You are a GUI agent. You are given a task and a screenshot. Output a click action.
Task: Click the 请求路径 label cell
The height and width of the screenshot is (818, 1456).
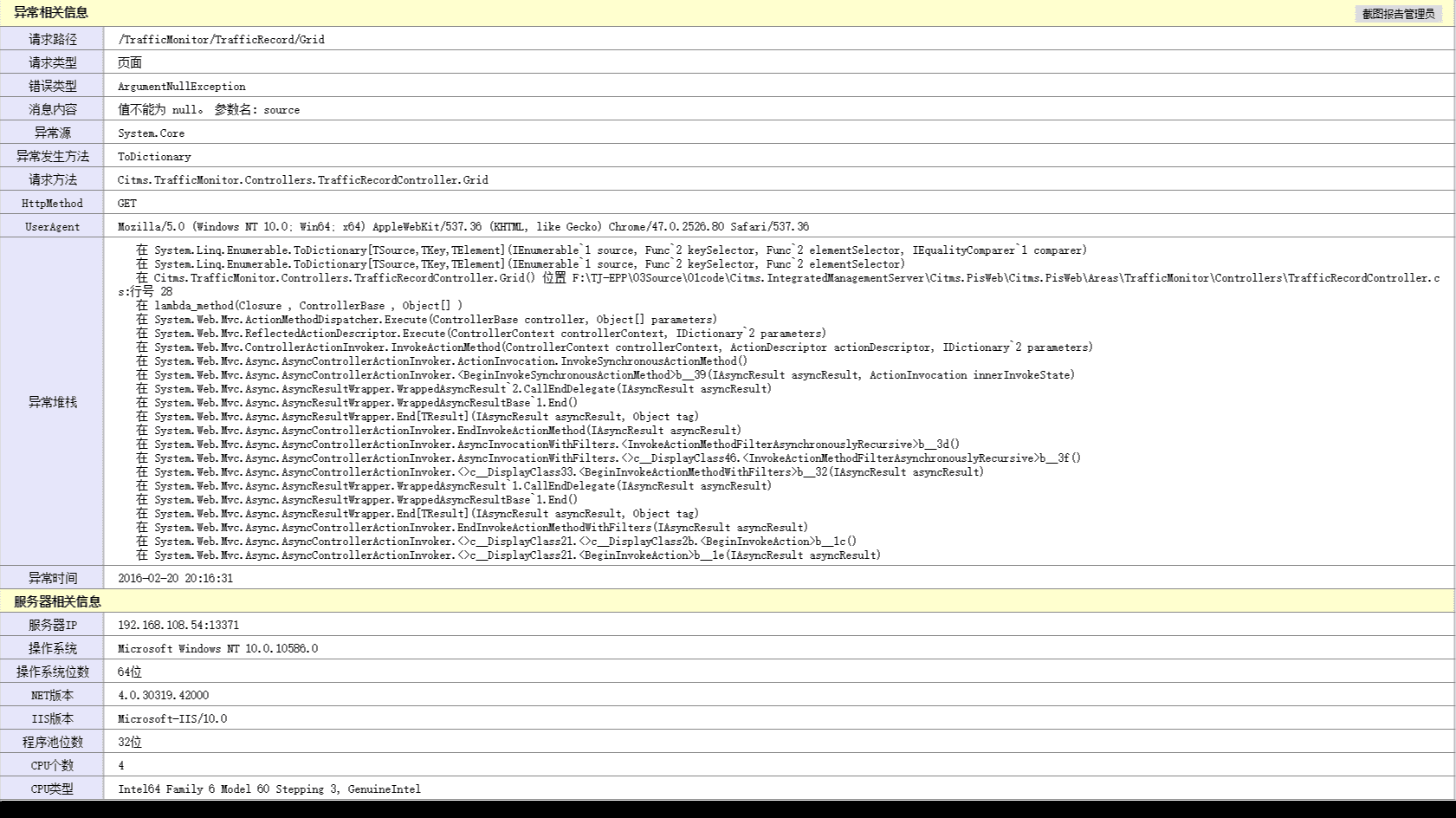pyautogui.click(x=52, y=39)
